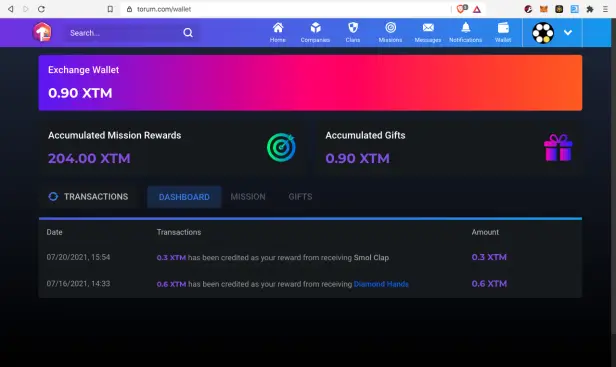Viewport: 616px width, 367px height.
Task: Click the Date column header
Action: tap(54, 232)
